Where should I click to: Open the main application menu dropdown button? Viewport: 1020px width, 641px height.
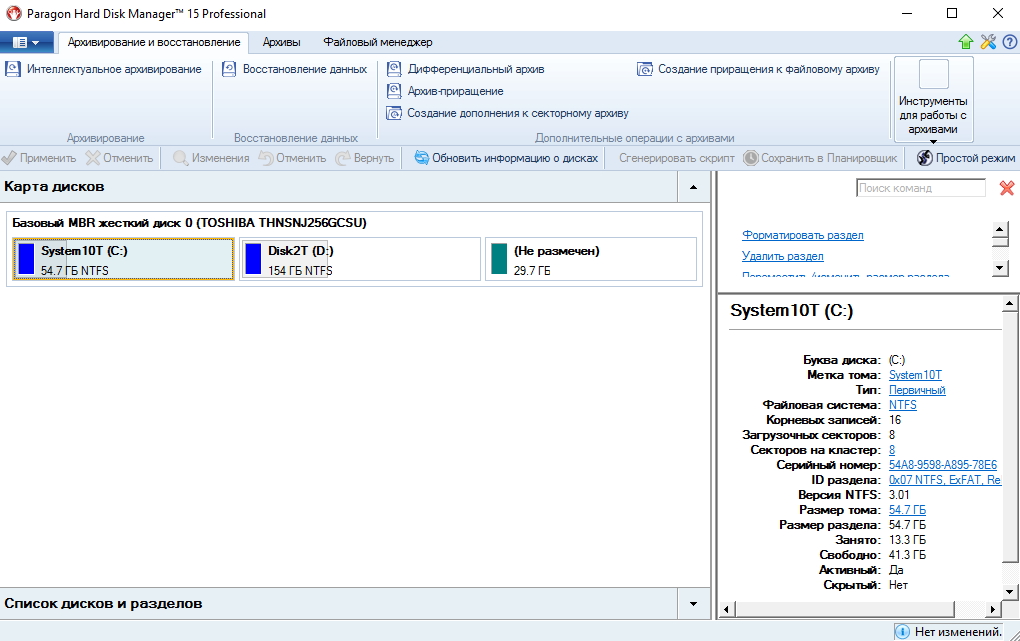point(25,42)
